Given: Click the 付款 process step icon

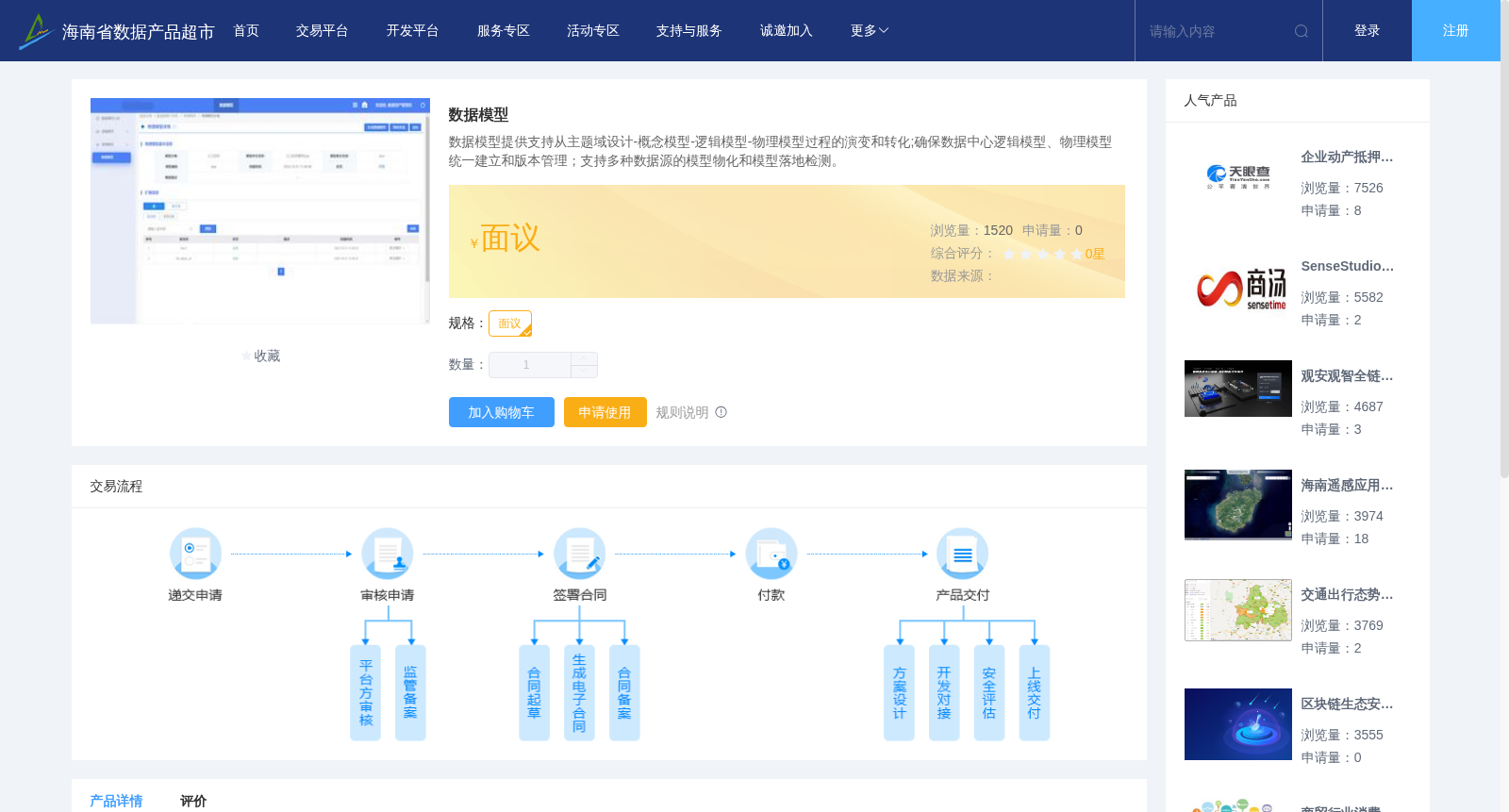Looking at the screenshot, I should pos(771,554).
